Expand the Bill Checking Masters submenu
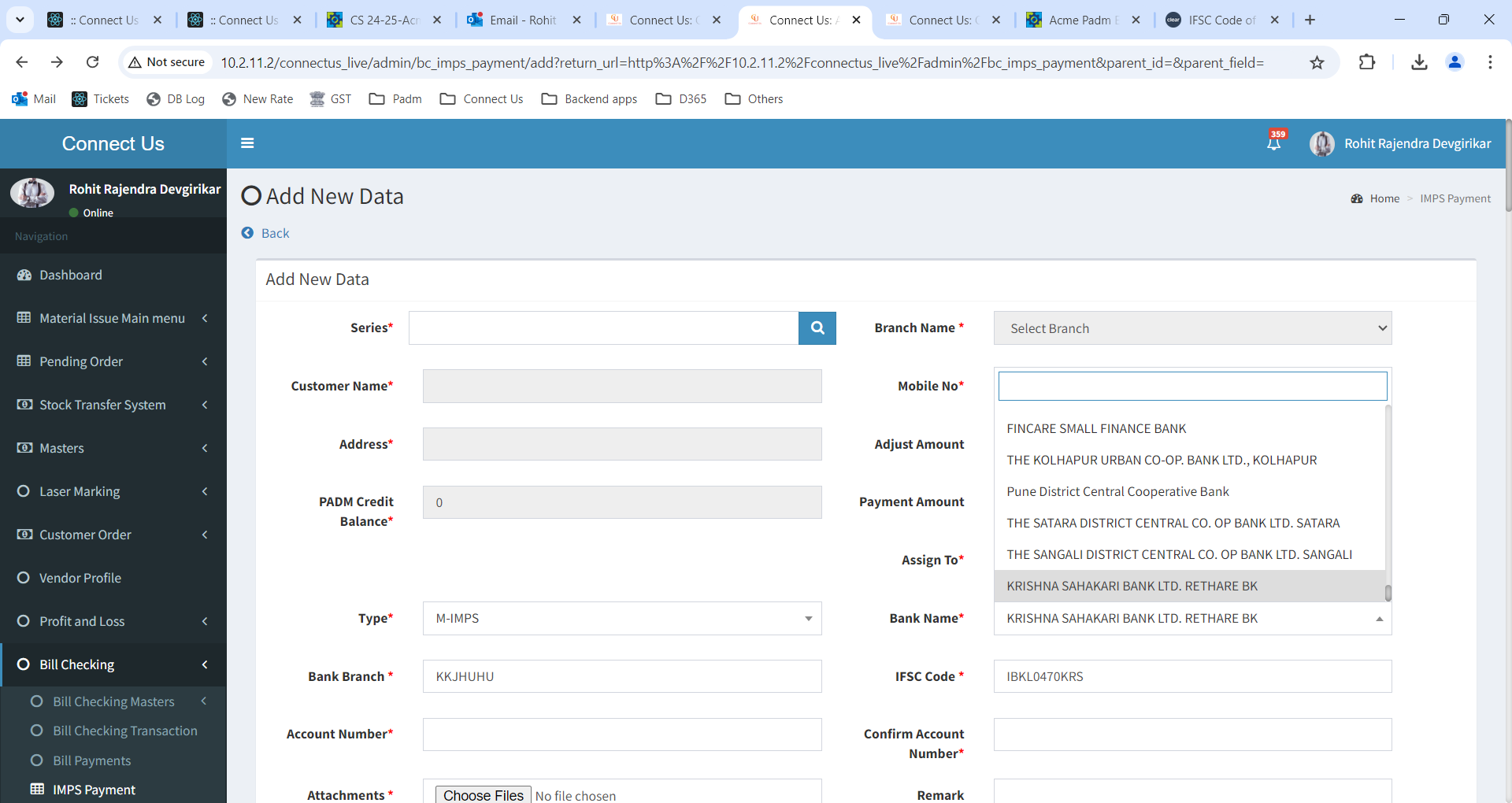Screen dimensions: 1512x803 pos(204,701)
